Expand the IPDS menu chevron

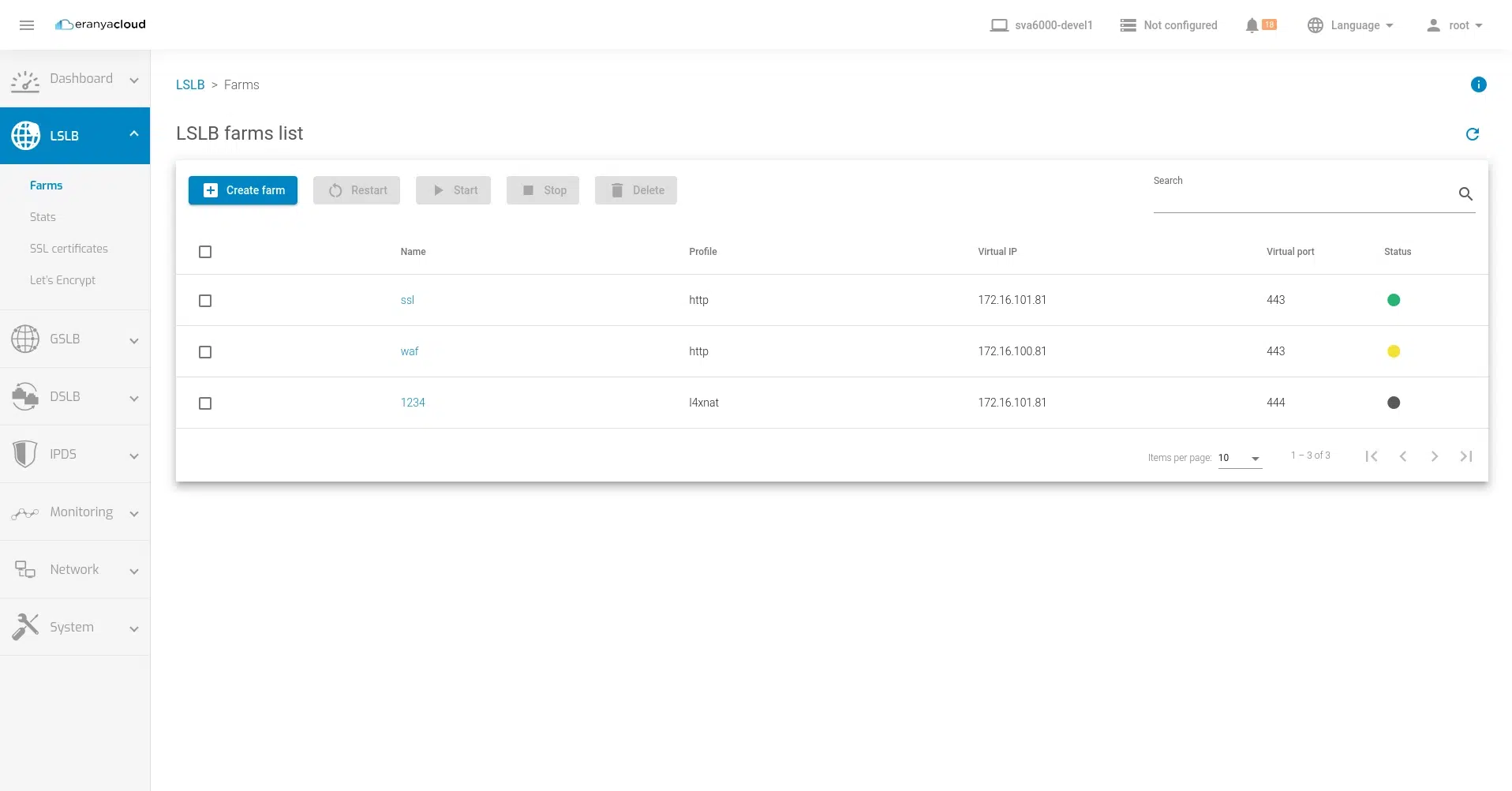pyautogui.click(x=134, y=455)
